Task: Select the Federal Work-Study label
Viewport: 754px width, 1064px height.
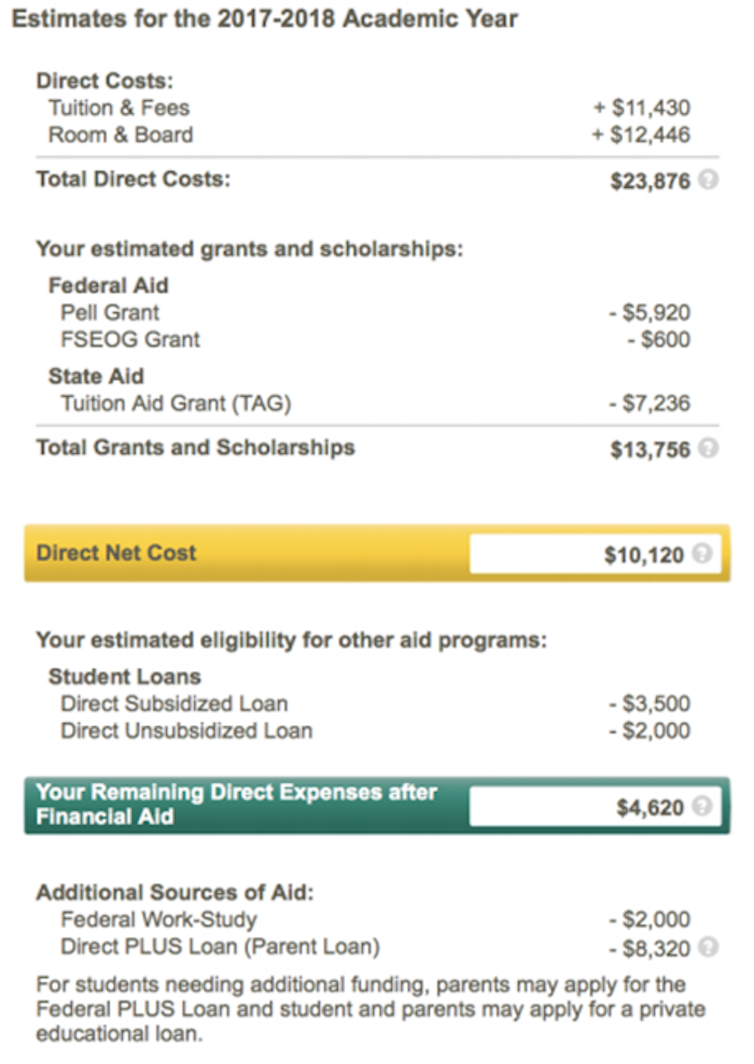Action: (x=158, y=920)
